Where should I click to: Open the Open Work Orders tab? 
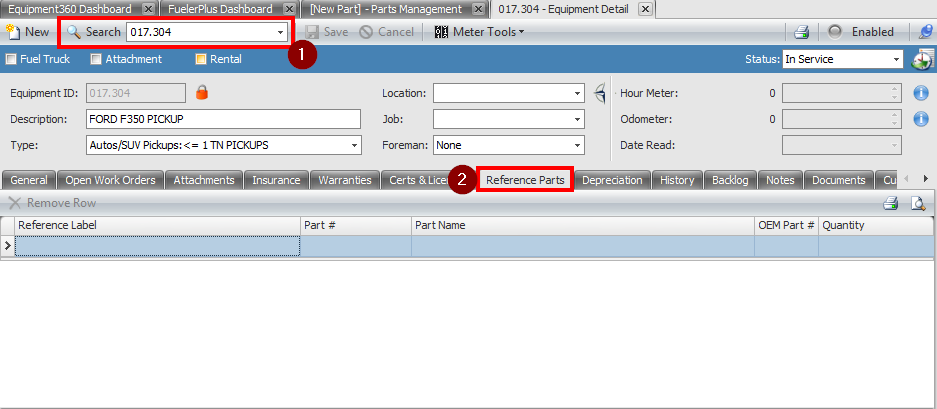point(111,180)
